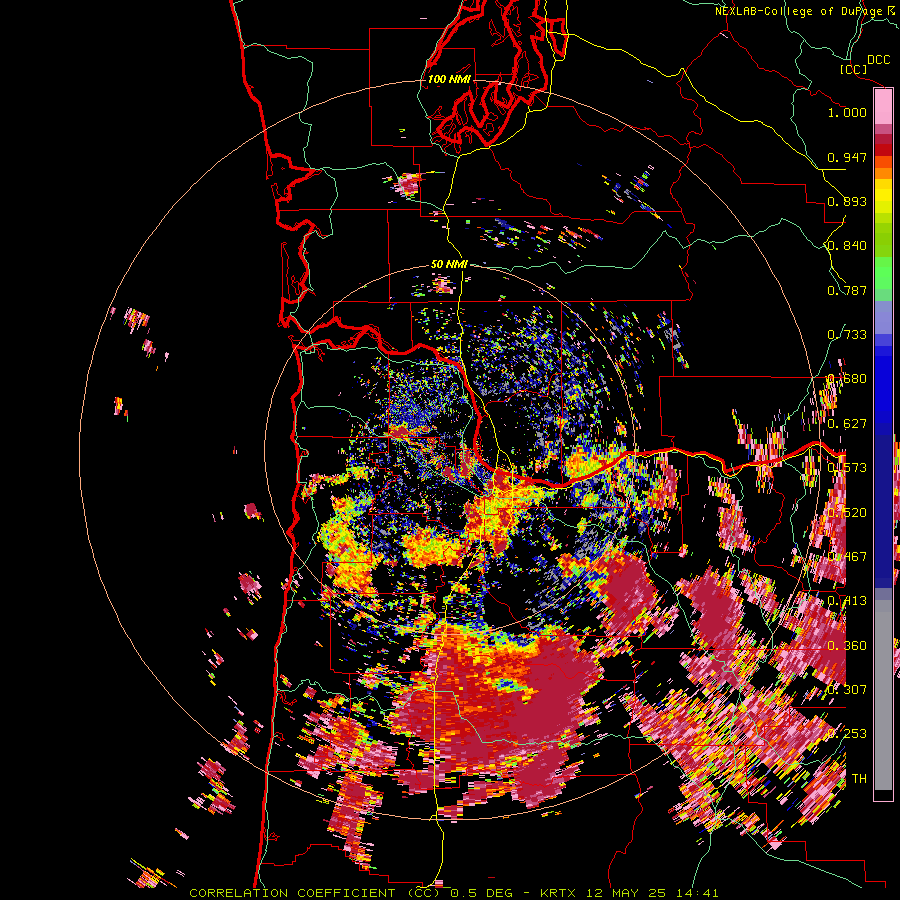
Task: Click the 14:41 timestamp in the caption
Action: point(697,893)
